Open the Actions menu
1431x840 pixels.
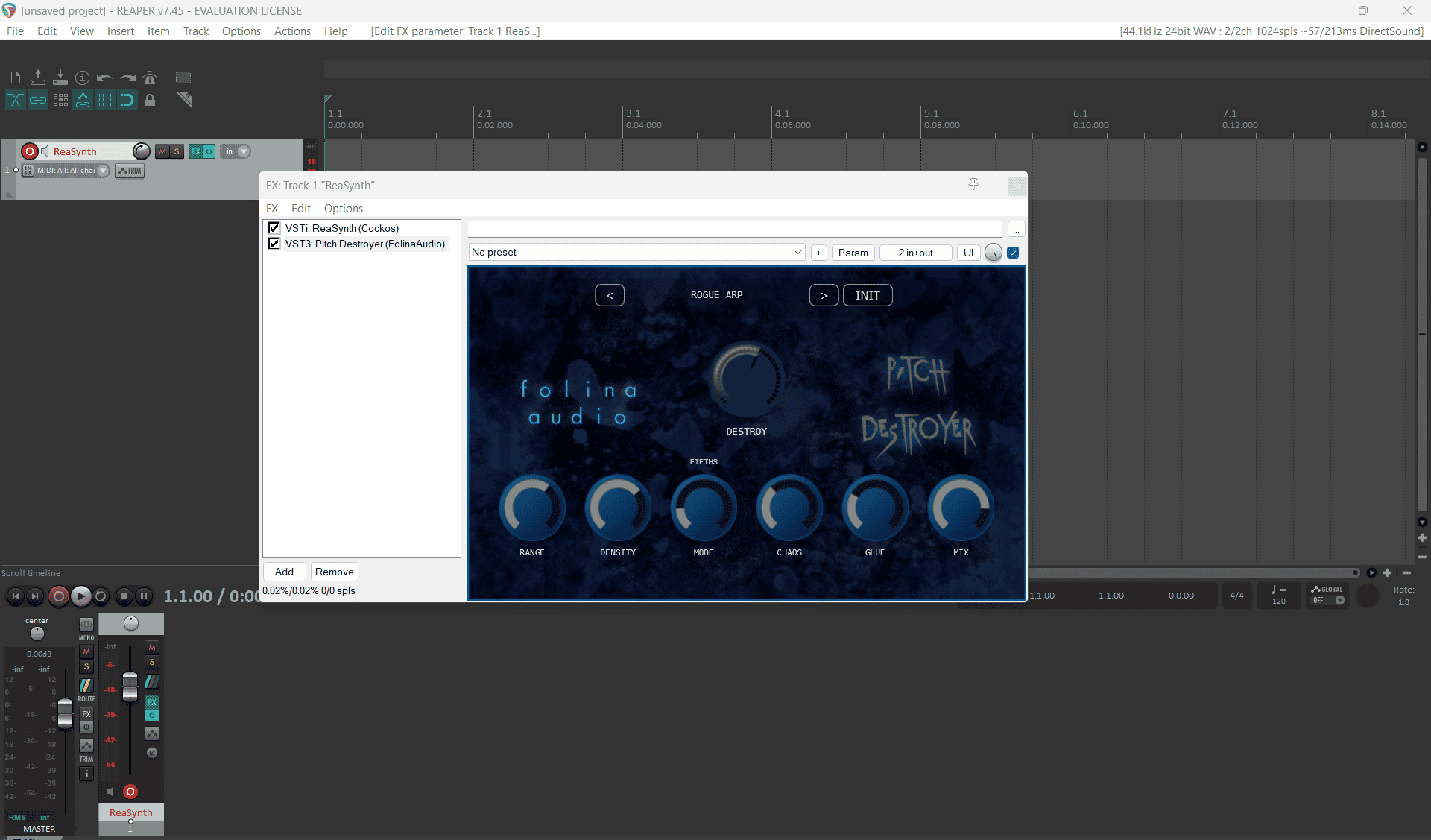[292, 31]
